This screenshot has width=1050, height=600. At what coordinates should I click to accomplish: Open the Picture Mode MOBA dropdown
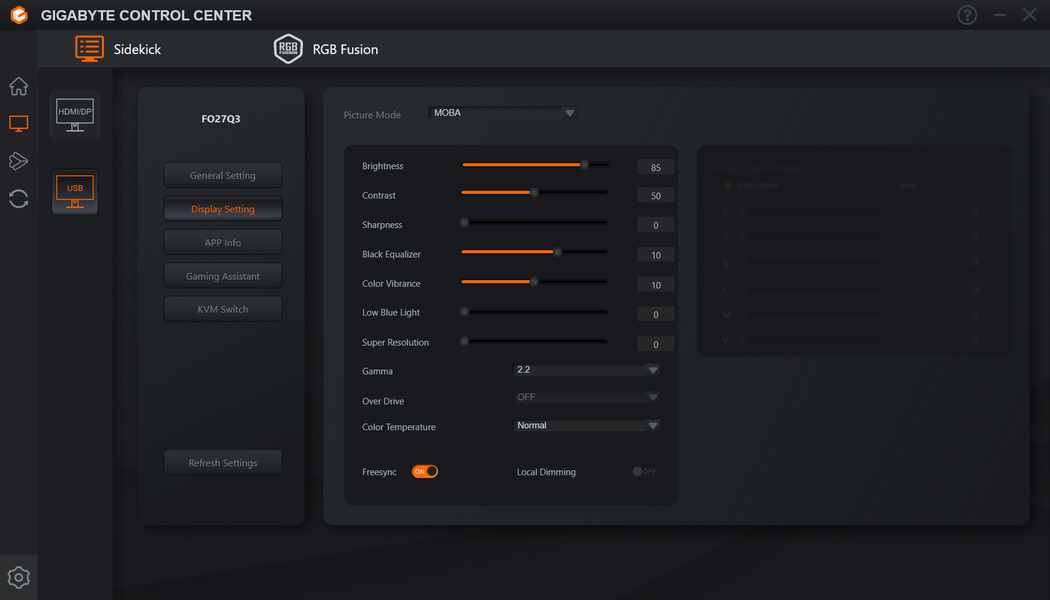[502, 112]
